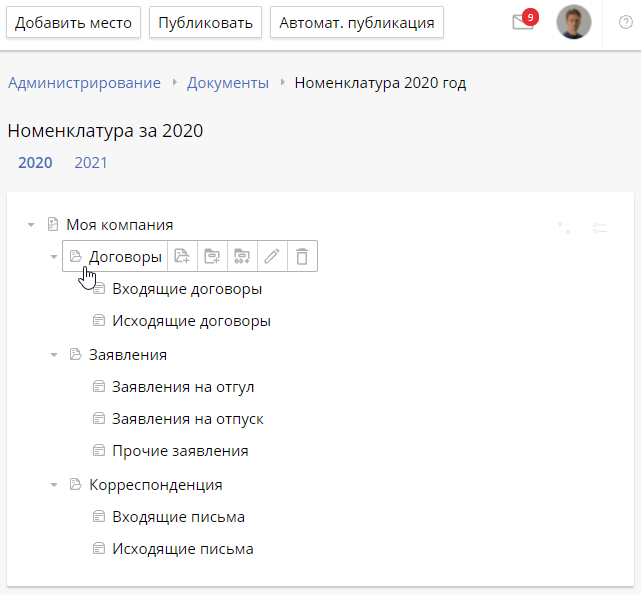Open the mail notifications icon

523,22
